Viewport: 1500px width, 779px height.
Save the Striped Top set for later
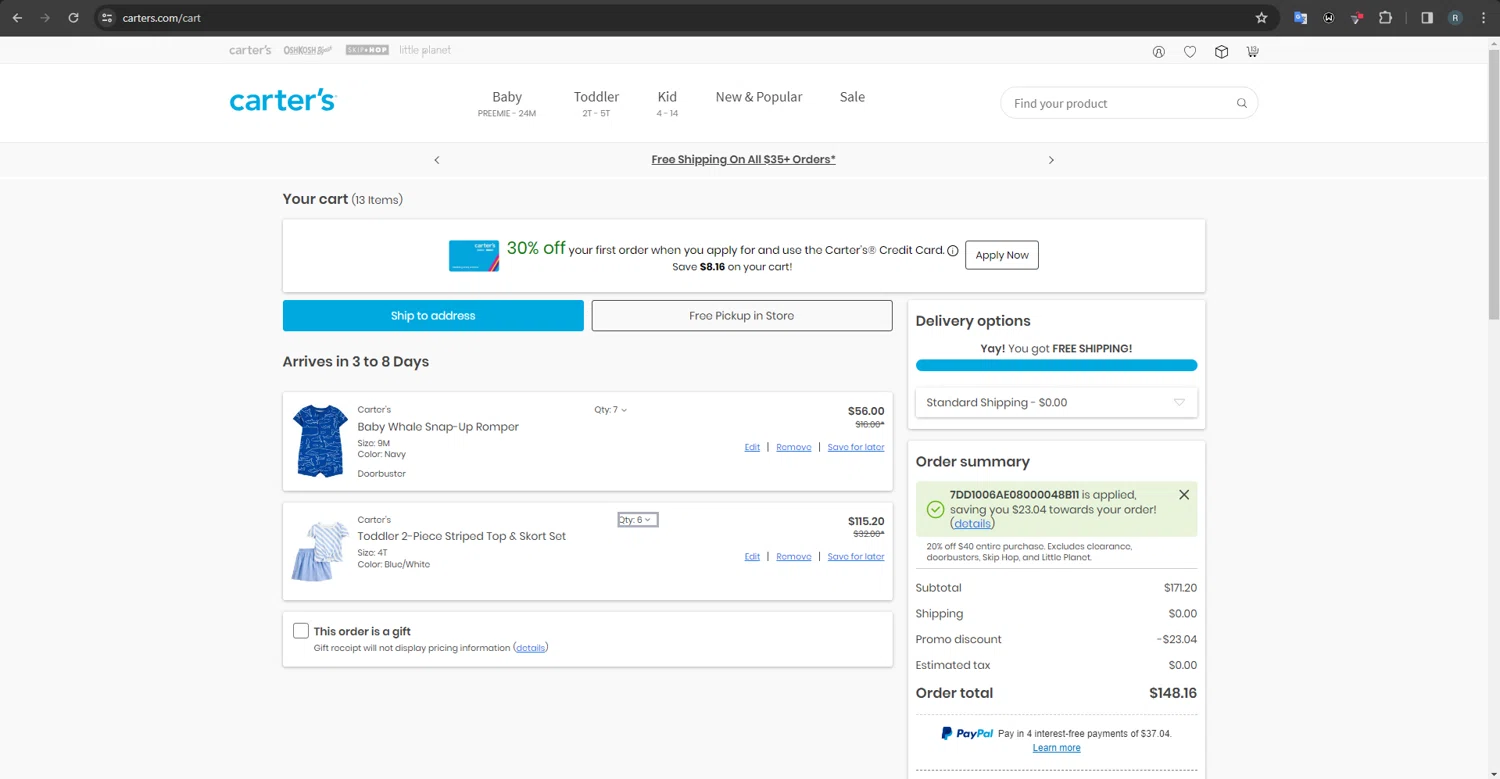(856, 557)
